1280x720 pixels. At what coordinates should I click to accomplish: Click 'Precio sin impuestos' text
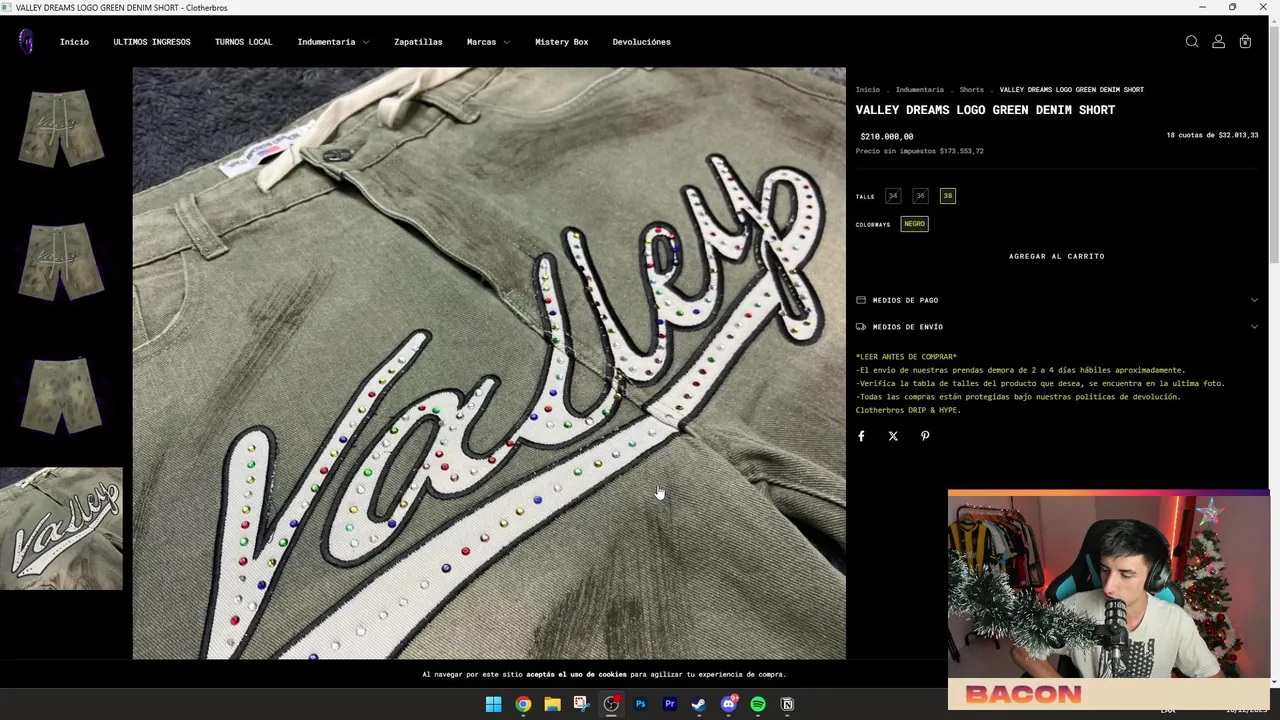pos(919,151)
